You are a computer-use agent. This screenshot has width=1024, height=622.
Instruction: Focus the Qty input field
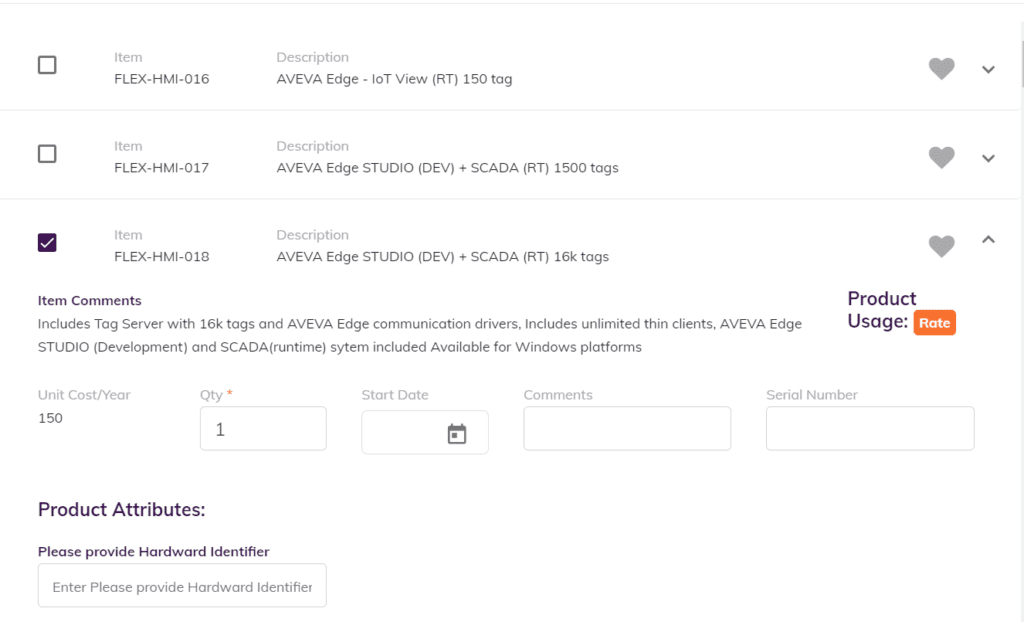click(x=263, y=429)
